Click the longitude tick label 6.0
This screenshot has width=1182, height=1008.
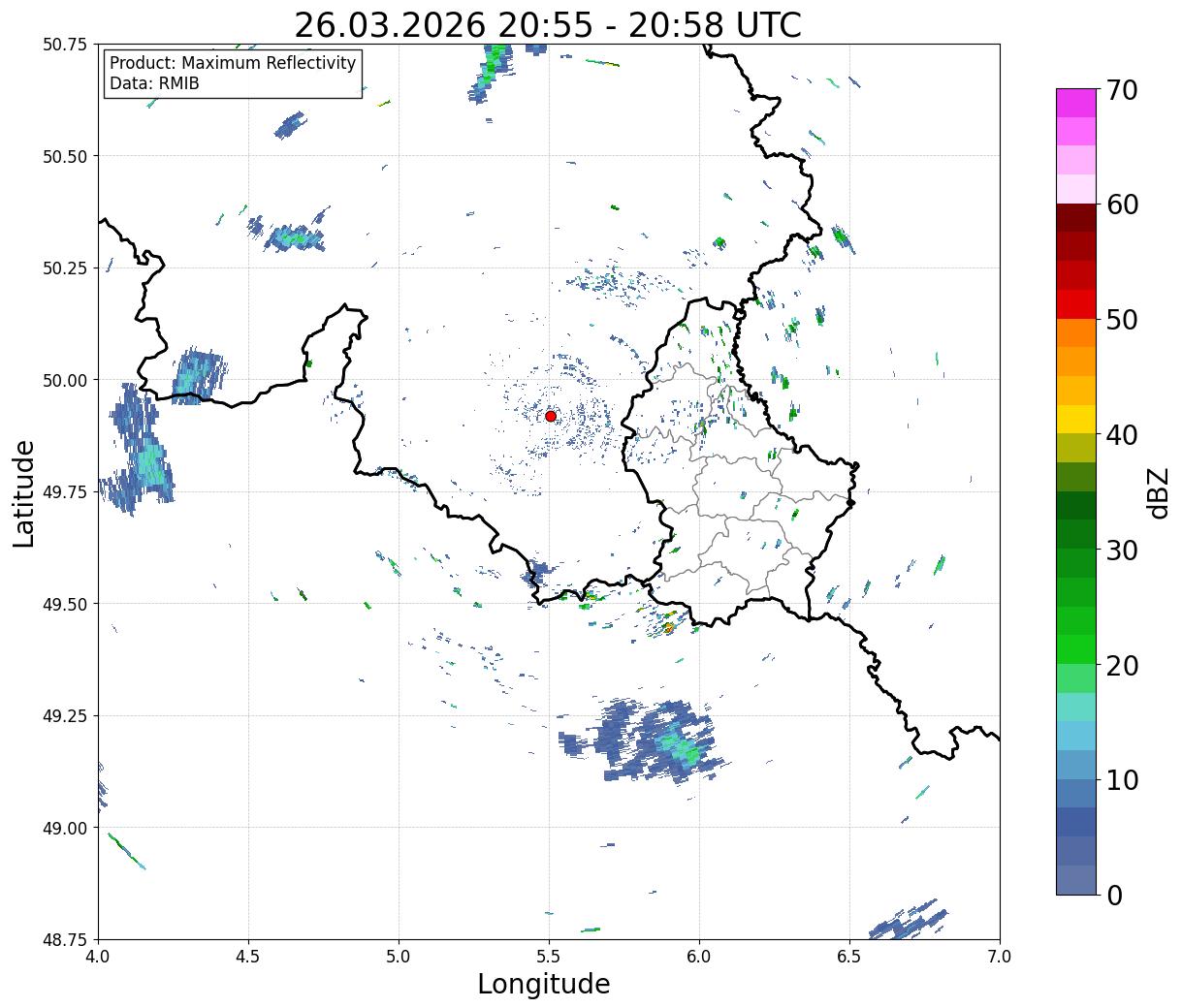699,957
